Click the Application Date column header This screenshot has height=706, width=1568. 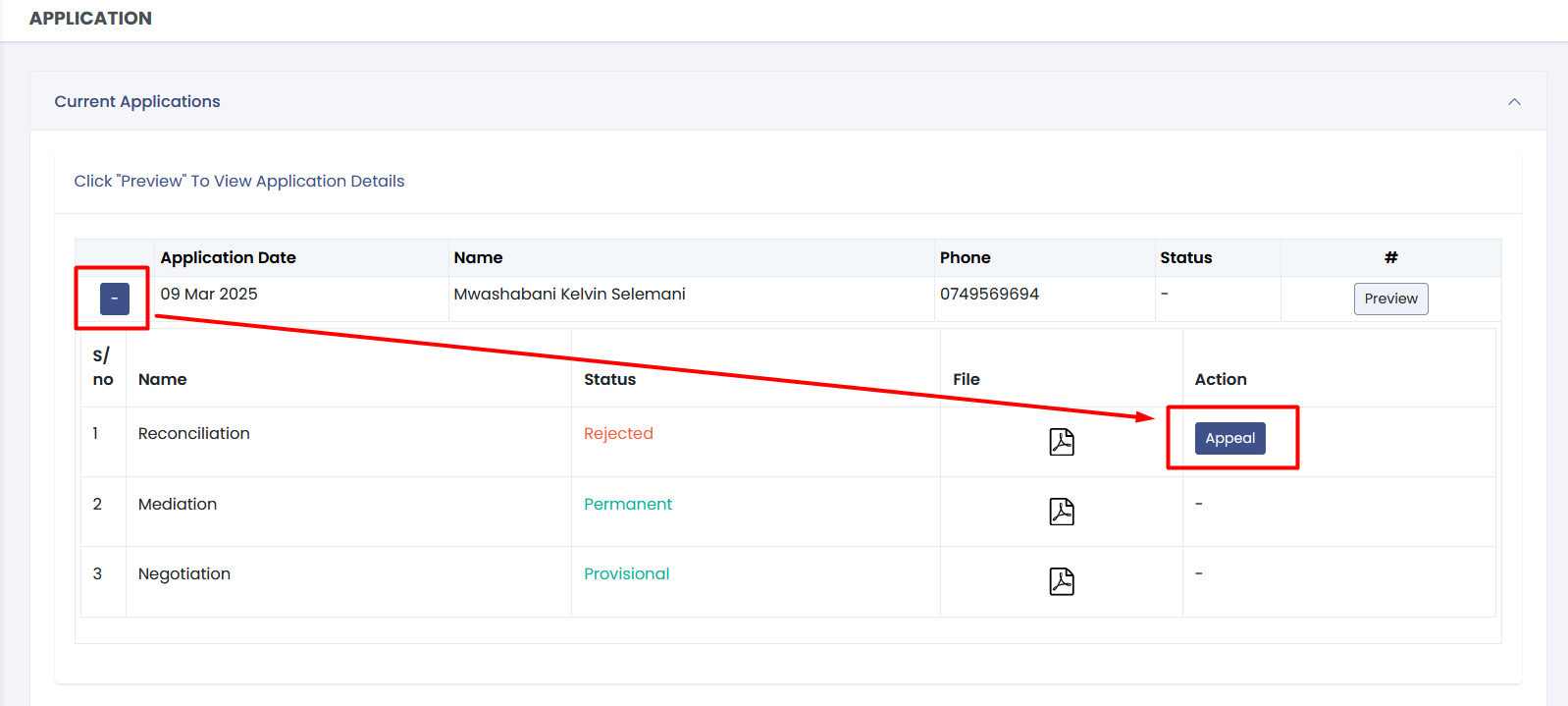pos(229,257)
